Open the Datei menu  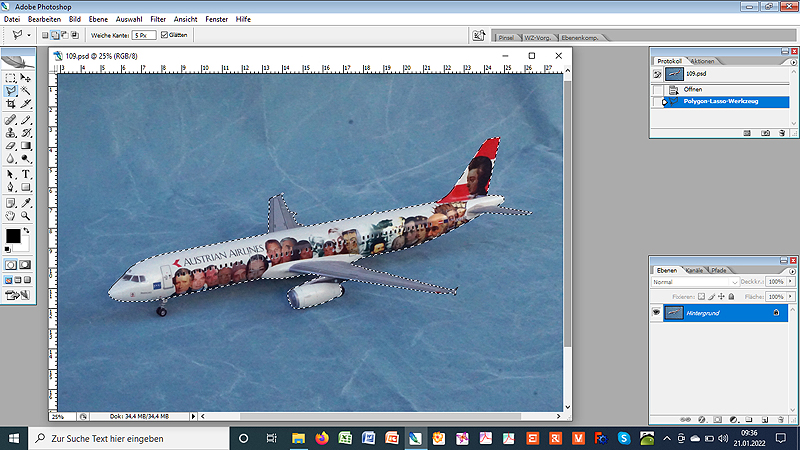click(x=12, y=19)
